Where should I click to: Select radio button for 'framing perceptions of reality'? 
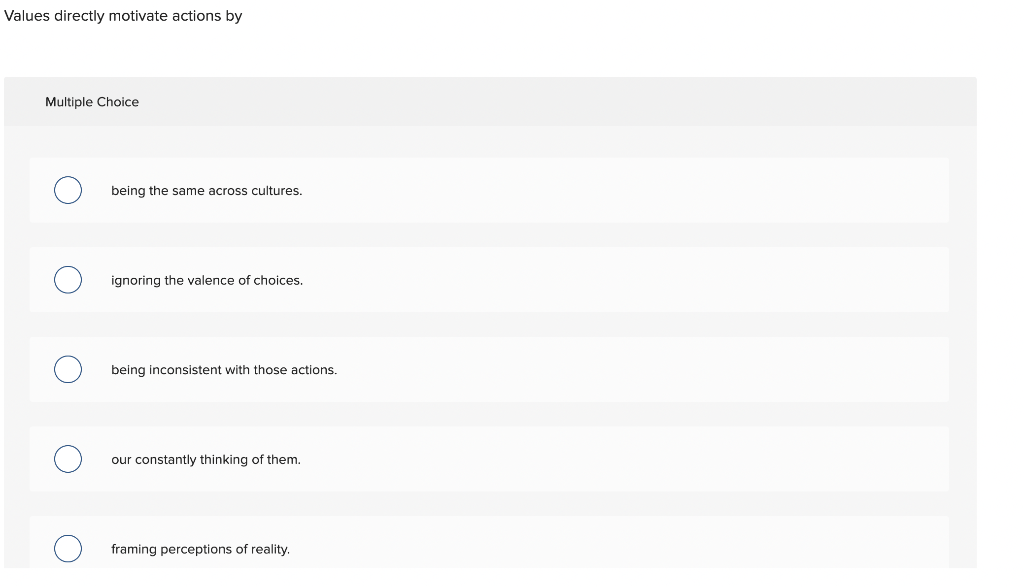[67, 548]
